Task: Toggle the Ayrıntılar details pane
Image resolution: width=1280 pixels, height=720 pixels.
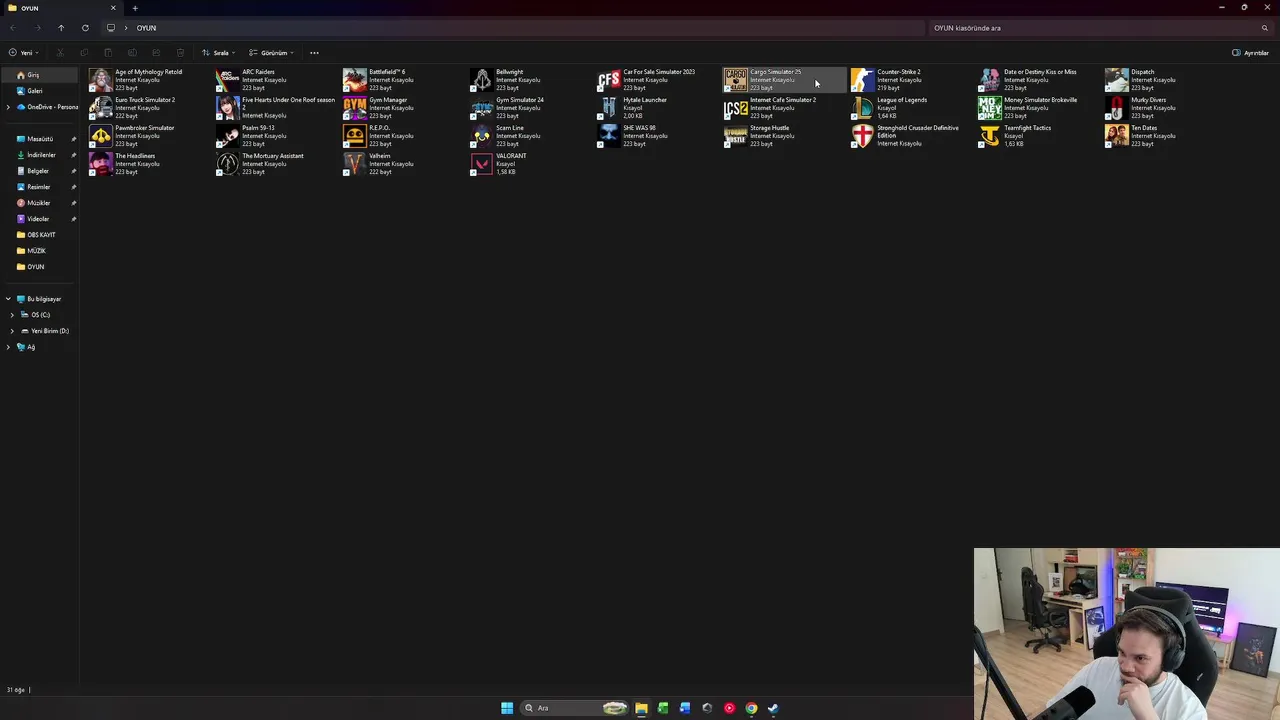Action: pos(1250,53)
